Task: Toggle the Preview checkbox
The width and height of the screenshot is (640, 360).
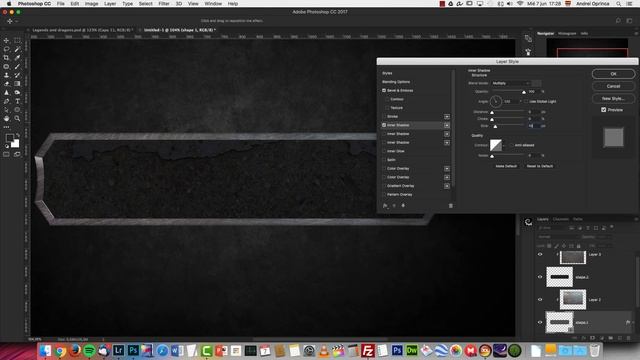Action: pos(604,110)
